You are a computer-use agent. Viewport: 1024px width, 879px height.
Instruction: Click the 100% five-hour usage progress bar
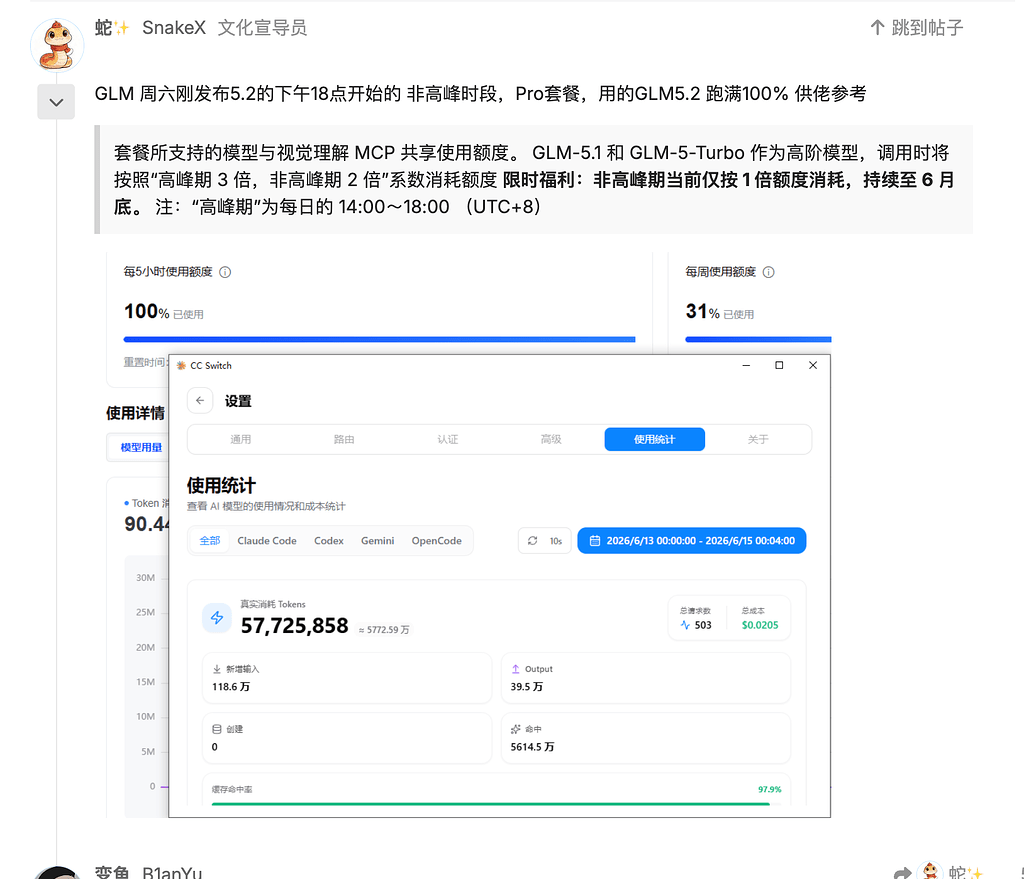click(379, 339)
